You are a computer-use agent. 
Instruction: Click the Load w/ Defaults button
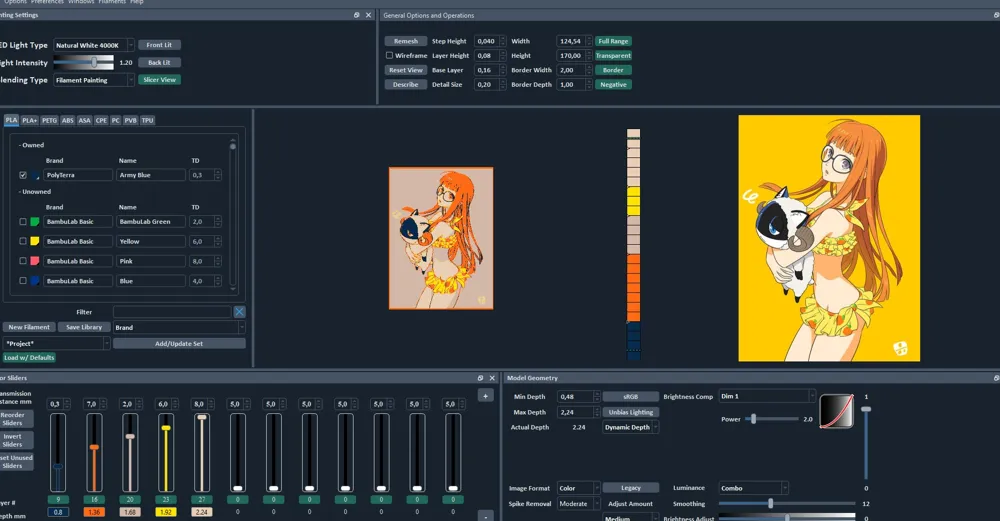tap(29, 358)
